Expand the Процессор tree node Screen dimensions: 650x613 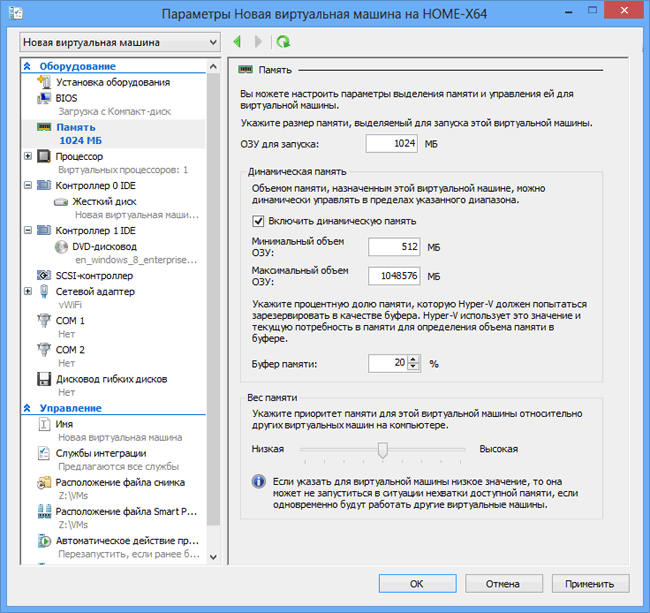tap(28, 156)
